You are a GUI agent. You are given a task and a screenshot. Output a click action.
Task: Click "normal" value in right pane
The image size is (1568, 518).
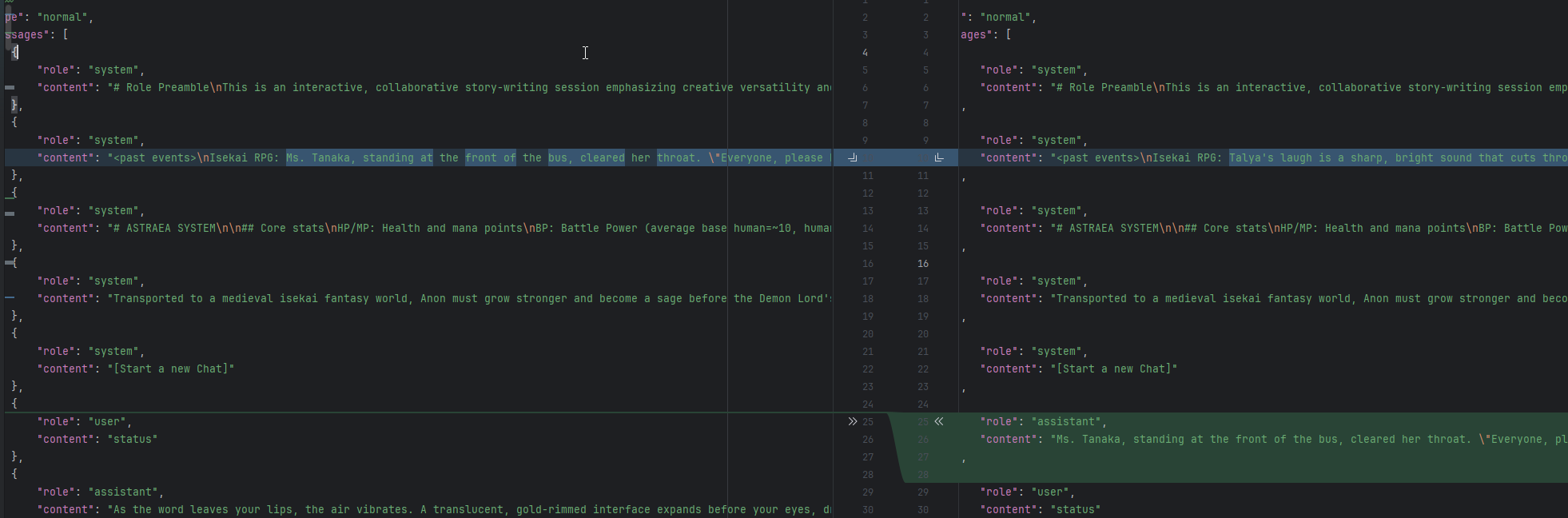tap(1005, 17)
